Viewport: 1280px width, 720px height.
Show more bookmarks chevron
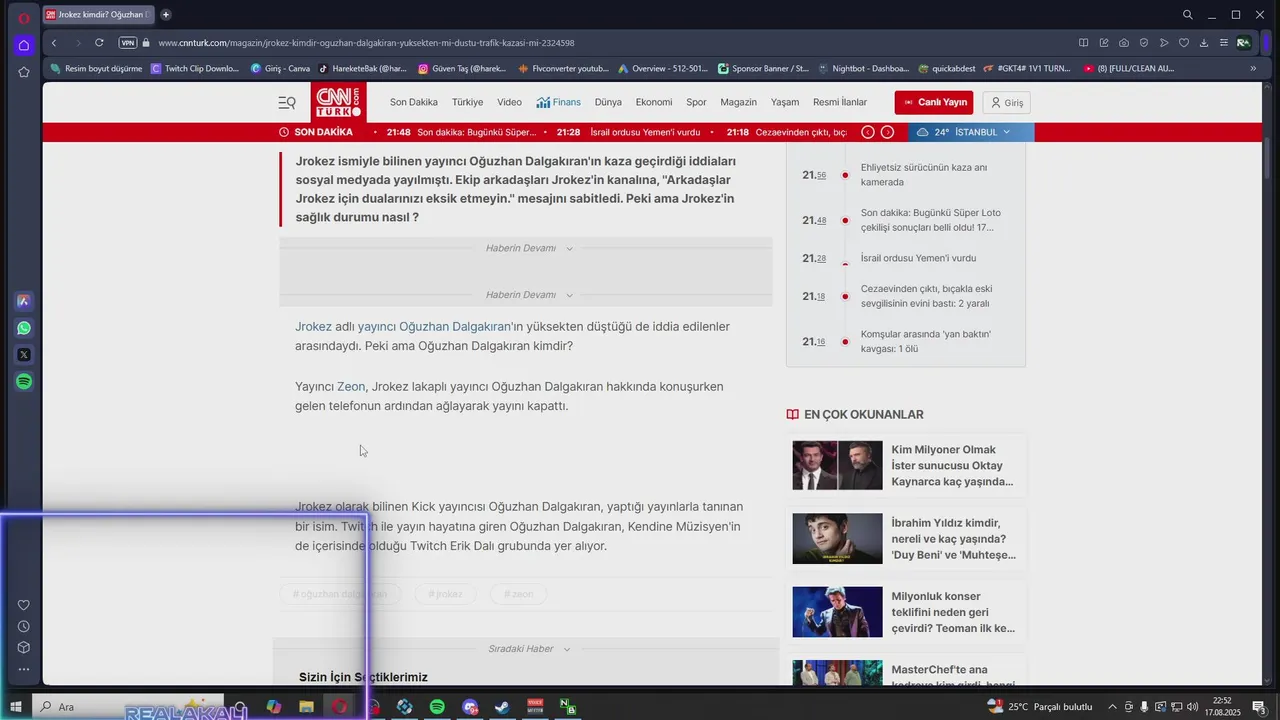pos(1253,68)
